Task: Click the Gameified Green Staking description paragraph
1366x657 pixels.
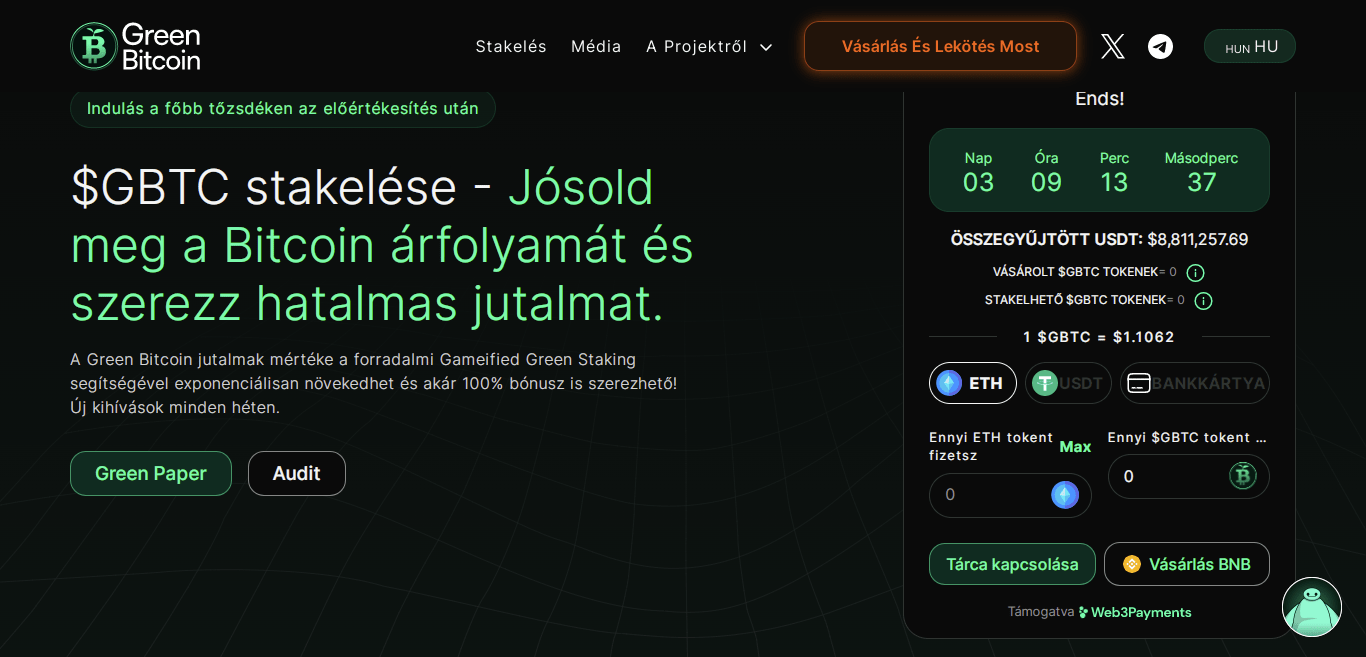Action: pos(374,383)
